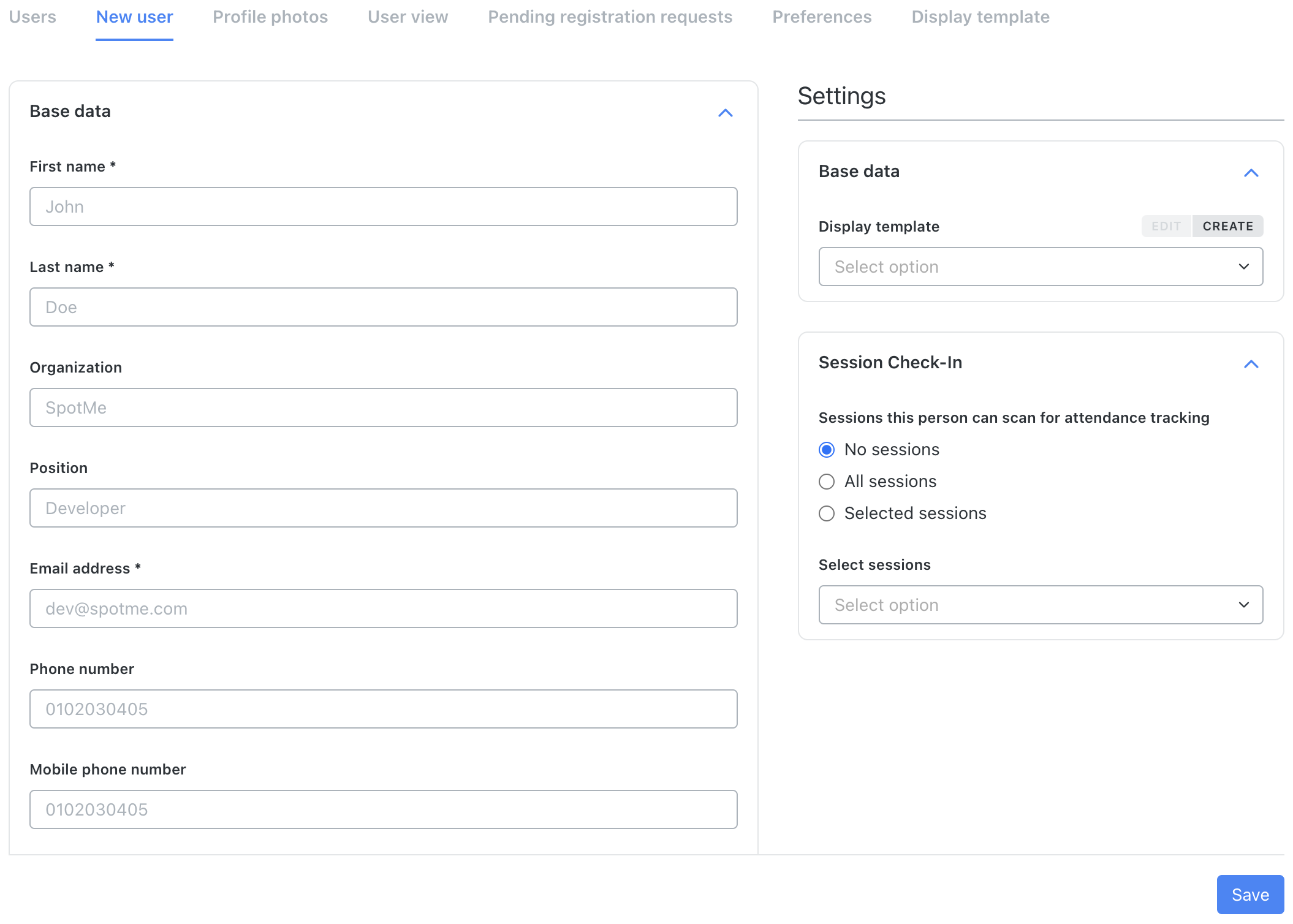Screen dimensions: 1293x924
Task: Click the Mobile phone number input
Action: [384, 809]
